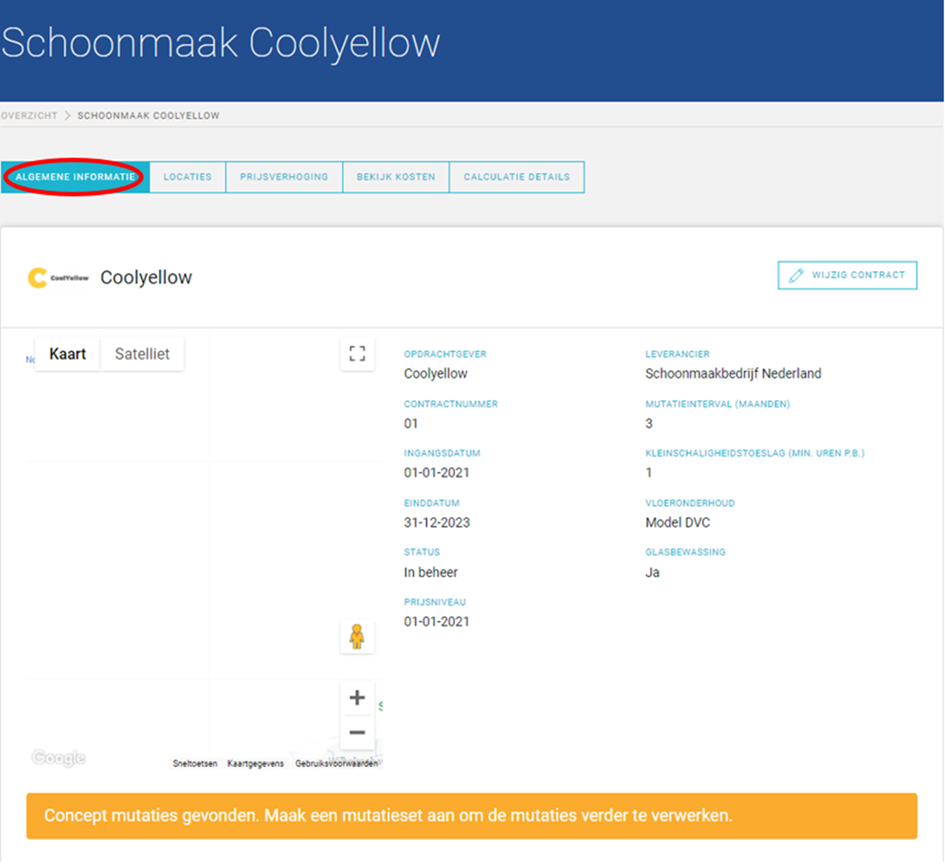This screenshot has height=866, width=945.
Task: Toggle fullscreen map view
Action: tap(357, 354)
